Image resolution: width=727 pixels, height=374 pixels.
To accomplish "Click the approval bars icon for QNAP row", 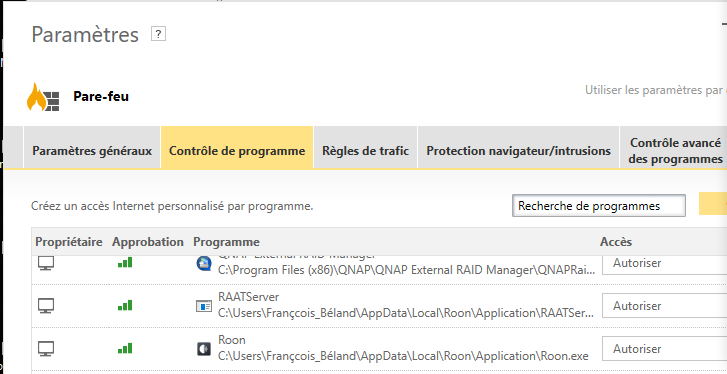I will coord(125,263).
